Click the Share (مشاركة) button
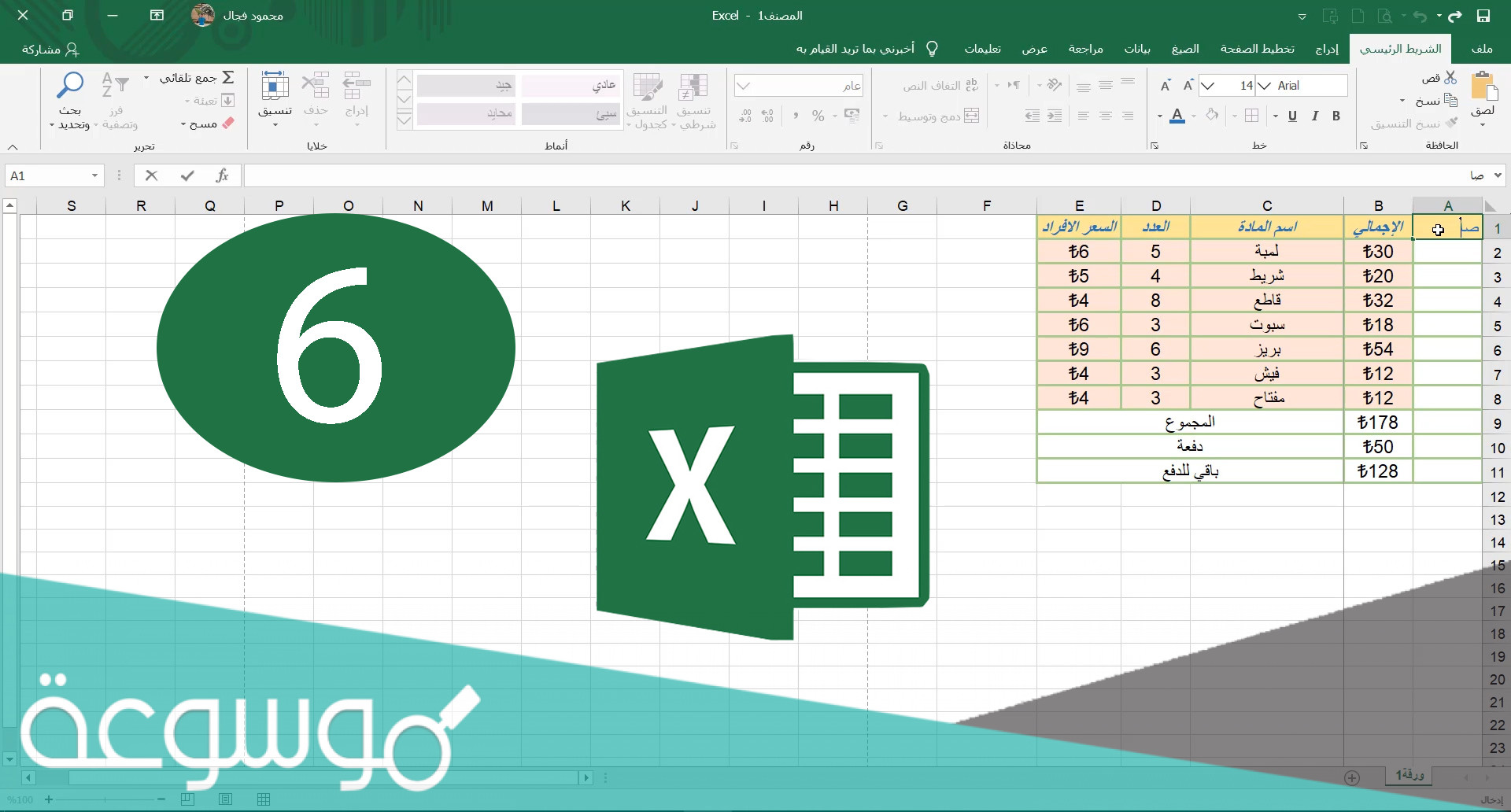1511x812 pixels. (50, 49)
